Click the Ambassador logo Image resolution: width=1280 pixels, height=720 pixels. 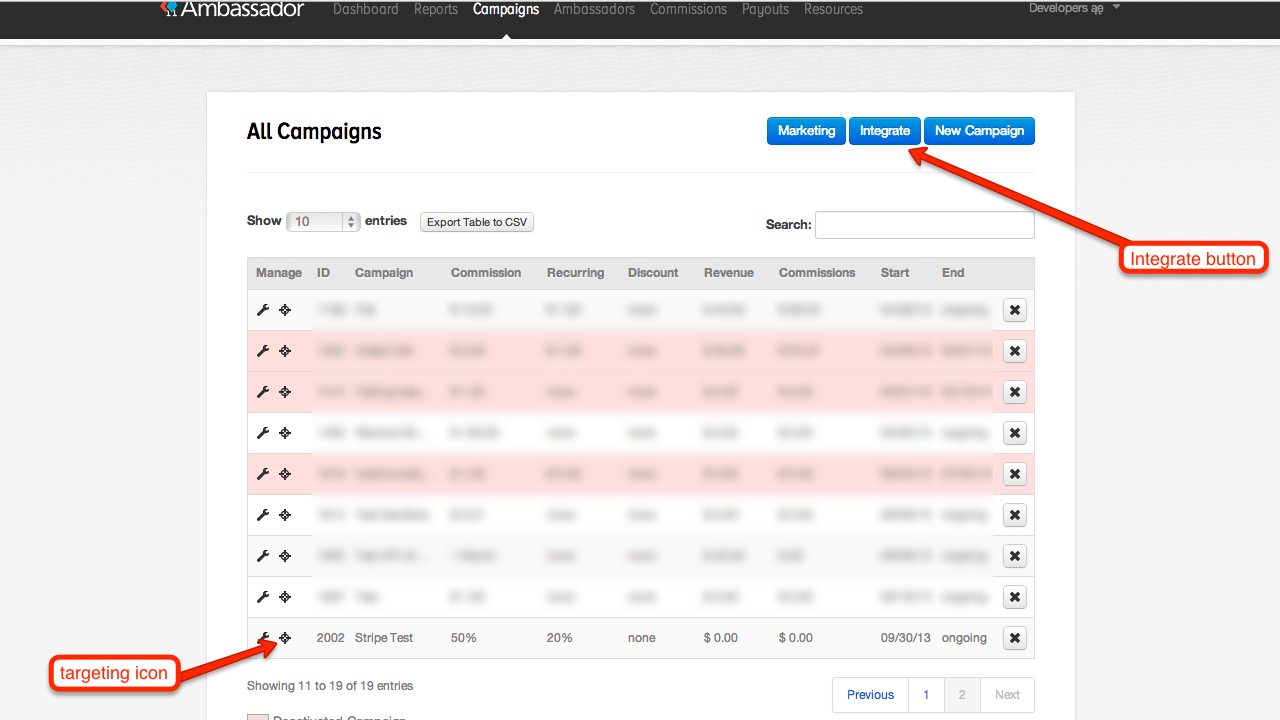(232, 9)
